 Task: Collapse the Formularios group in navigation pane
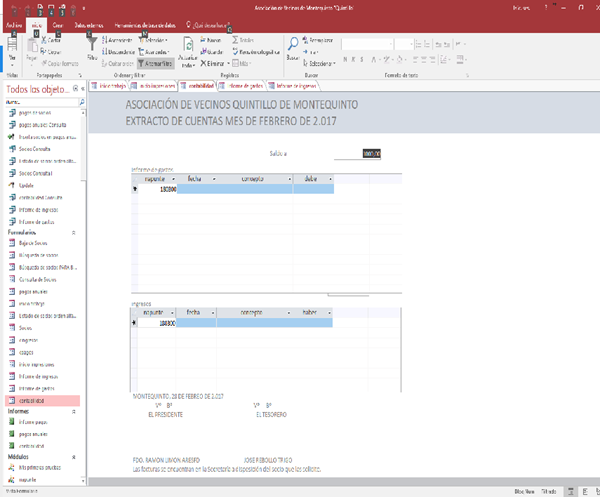tap(74, 231)
